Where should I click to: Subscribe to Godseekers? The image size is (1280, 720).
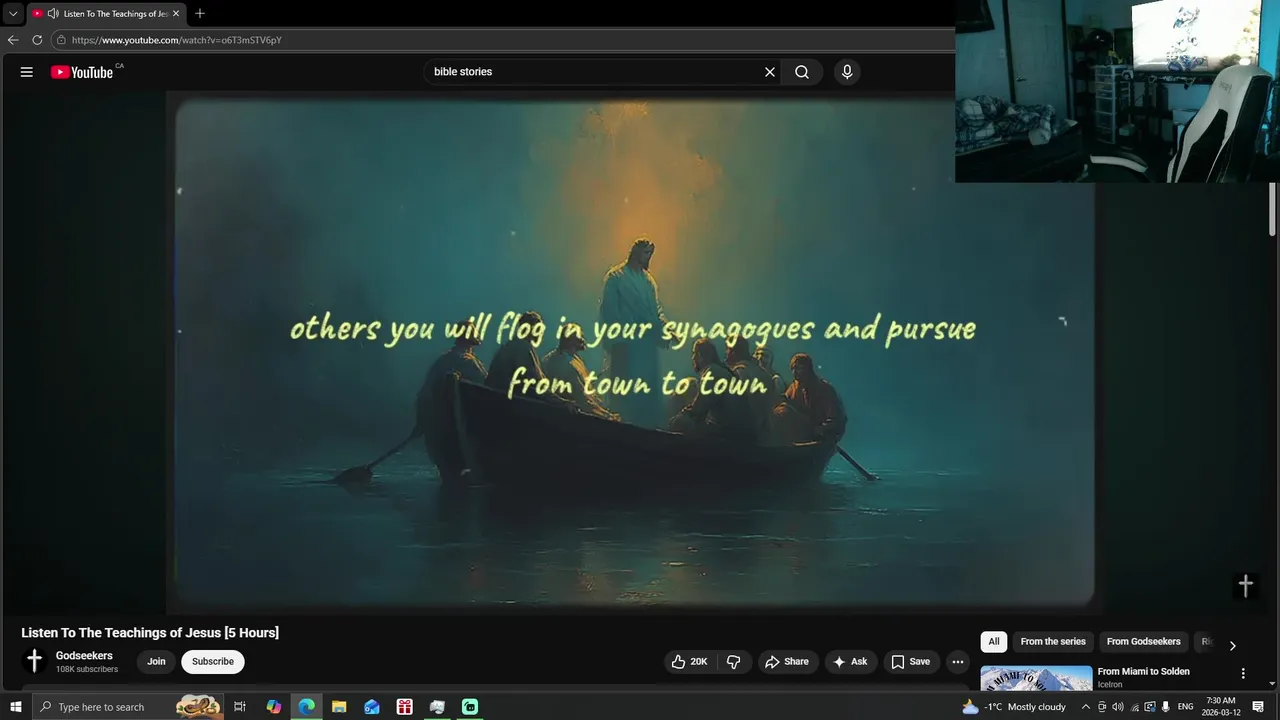[213, 662]
